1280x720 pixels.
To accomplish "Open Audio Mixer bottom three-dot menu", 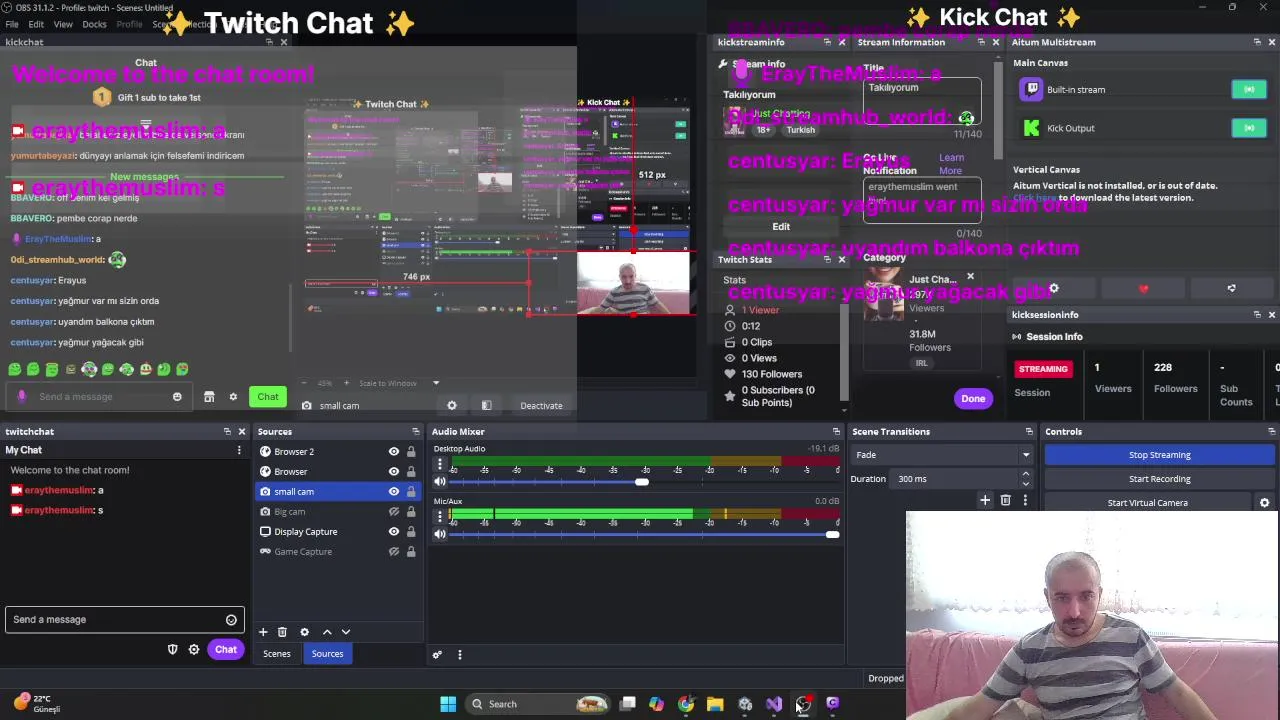I will point(460,655).
